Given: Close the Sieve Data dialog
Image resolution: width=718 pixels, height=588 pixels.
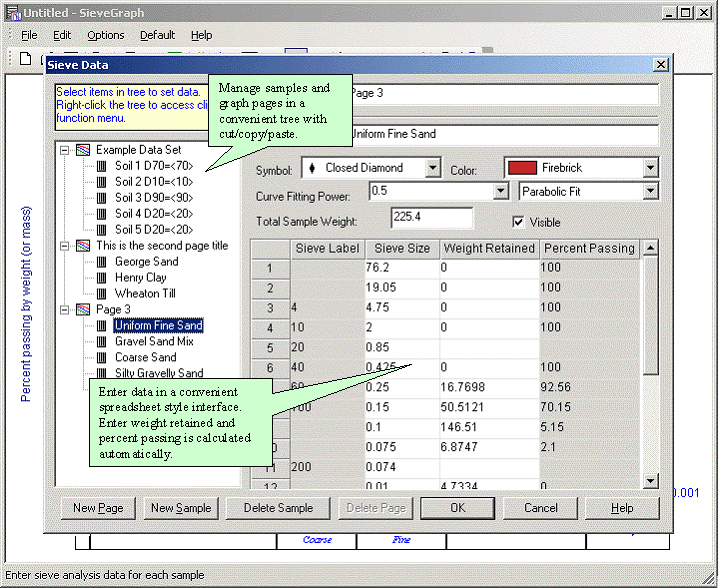Looking at the screenshot, I should click(x=661, y=65).
